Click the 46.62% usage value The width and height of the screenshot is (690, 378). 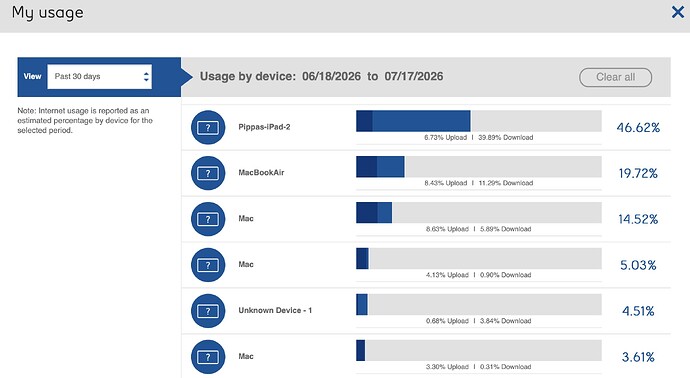(638, 128)
